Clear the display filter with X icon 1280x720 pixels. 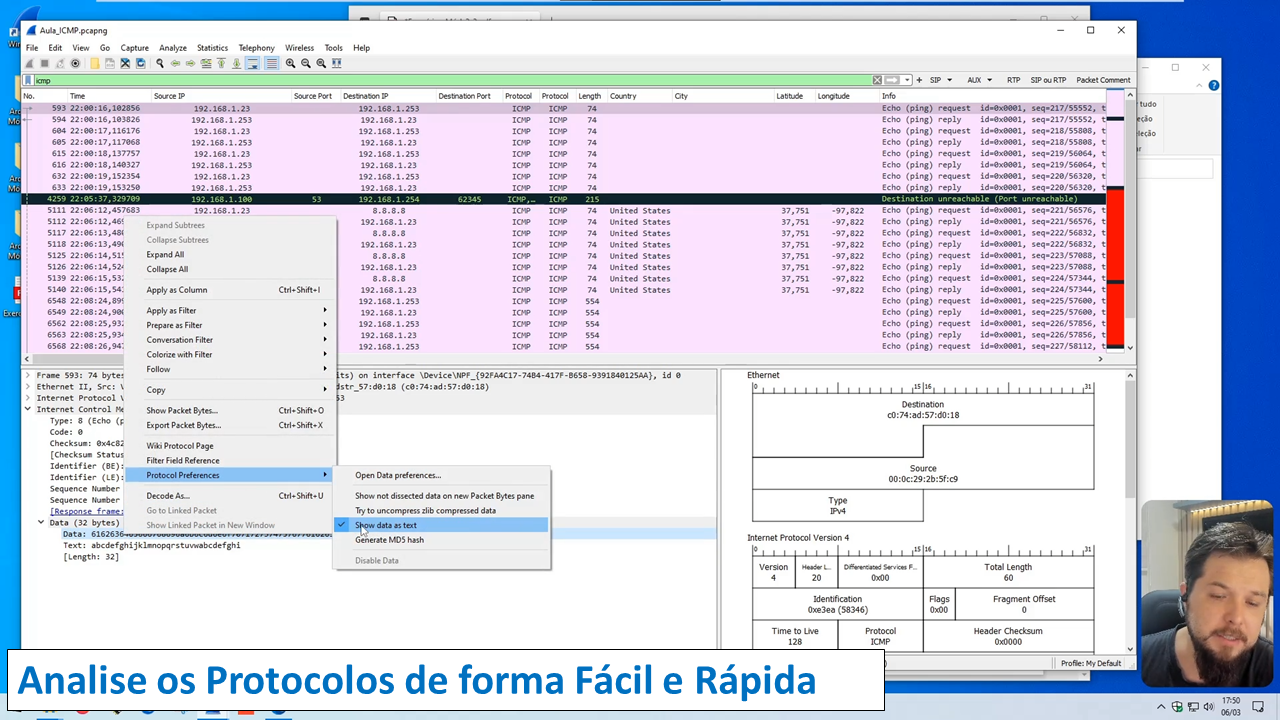pos(877,80)
